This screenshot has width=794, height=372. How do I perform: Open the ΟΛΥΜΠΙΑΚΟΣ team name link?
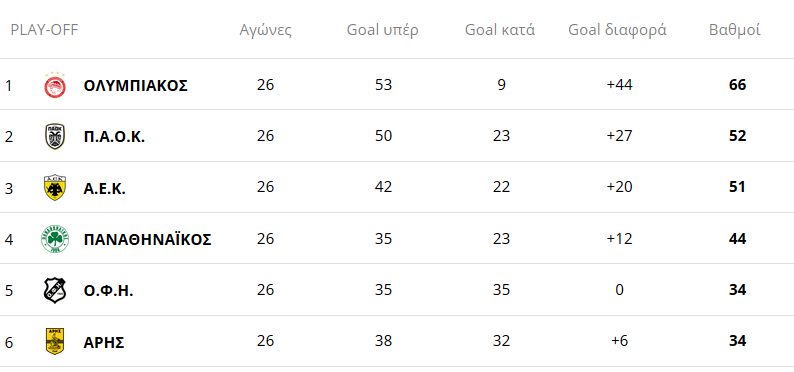(x=136, y=86)
